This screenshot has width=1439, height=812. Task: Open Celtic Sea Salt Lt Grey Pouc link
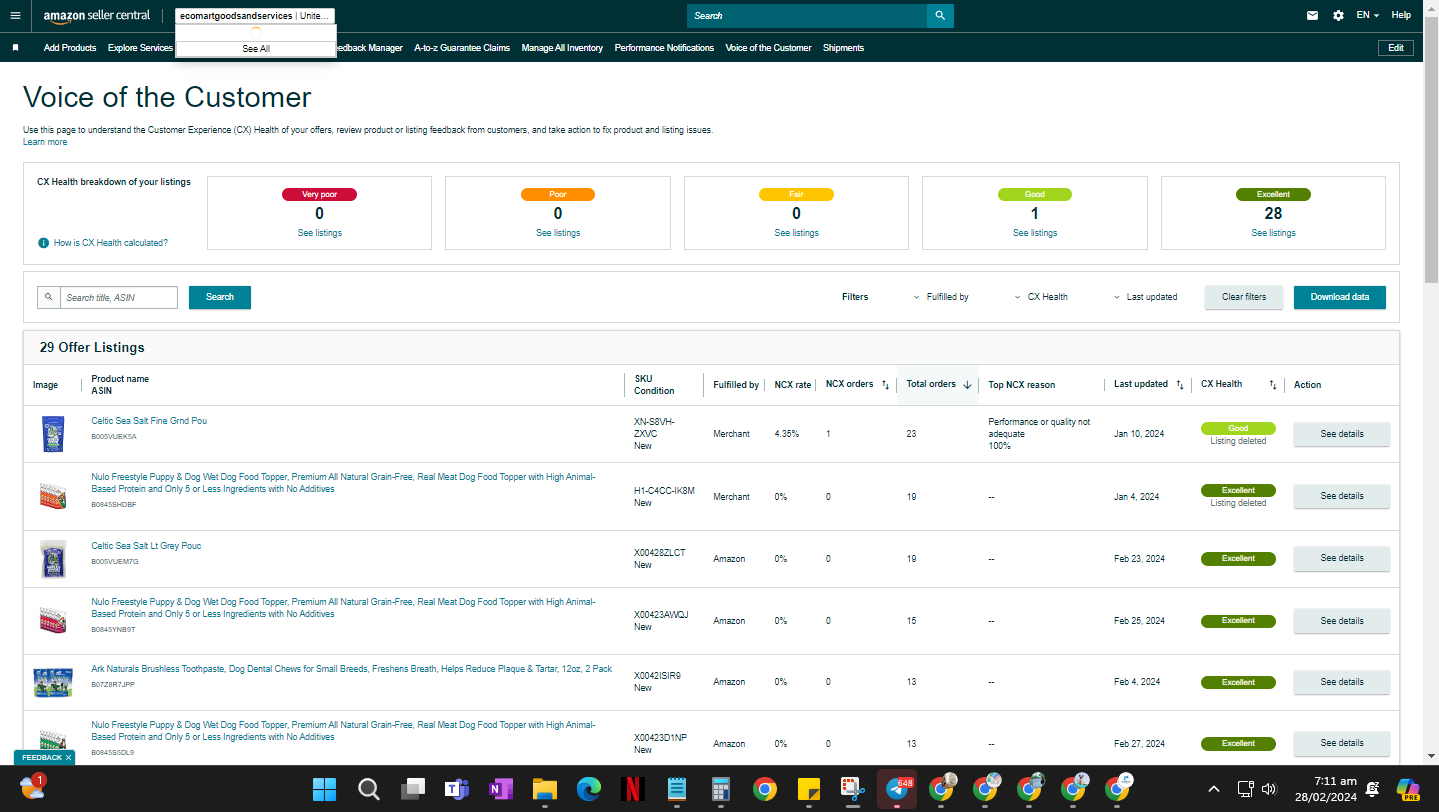point(146,546)
